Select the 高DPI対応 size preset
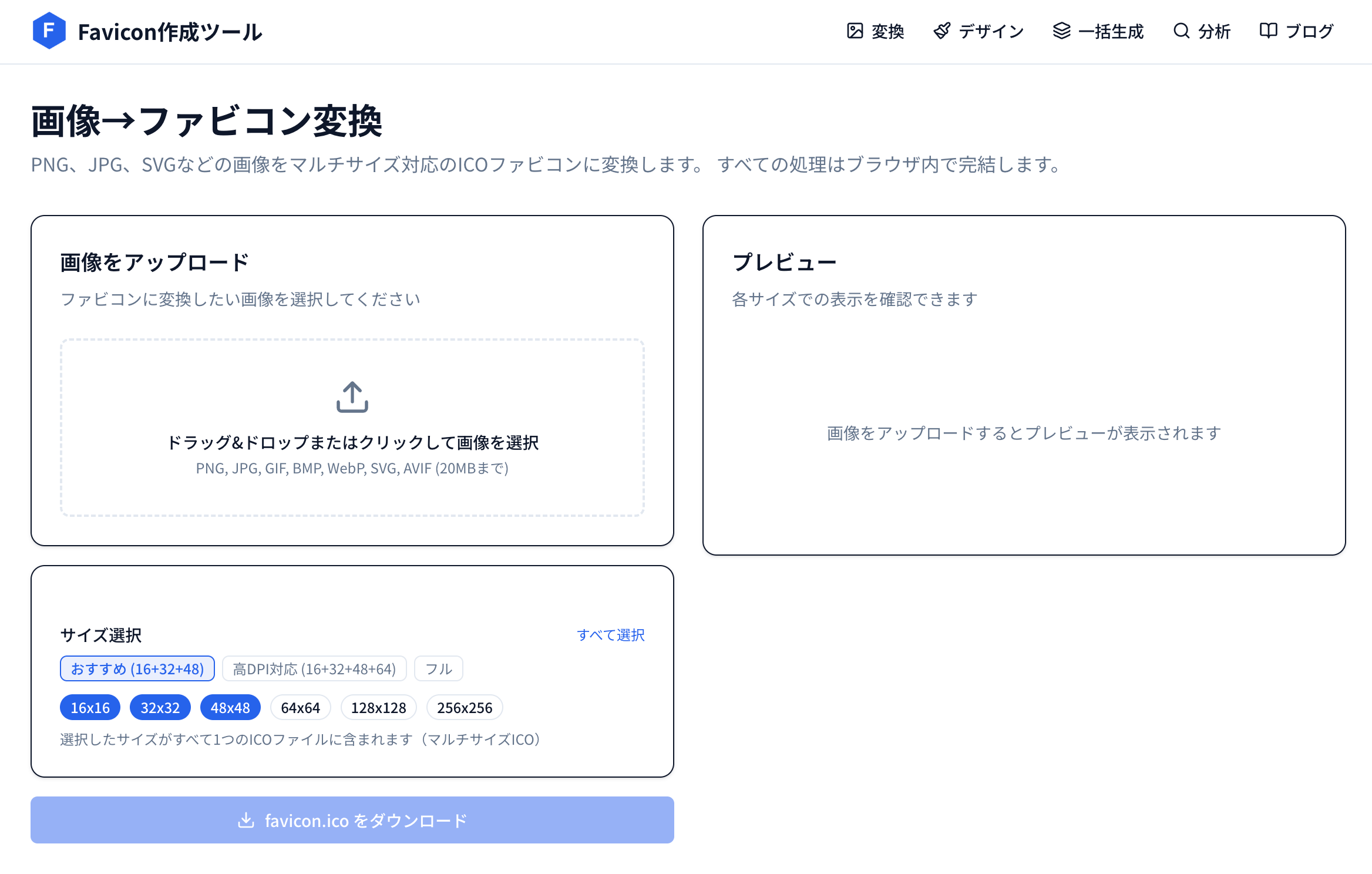The width and height of the screenshot is (1372, 874). tap(314, 668)
